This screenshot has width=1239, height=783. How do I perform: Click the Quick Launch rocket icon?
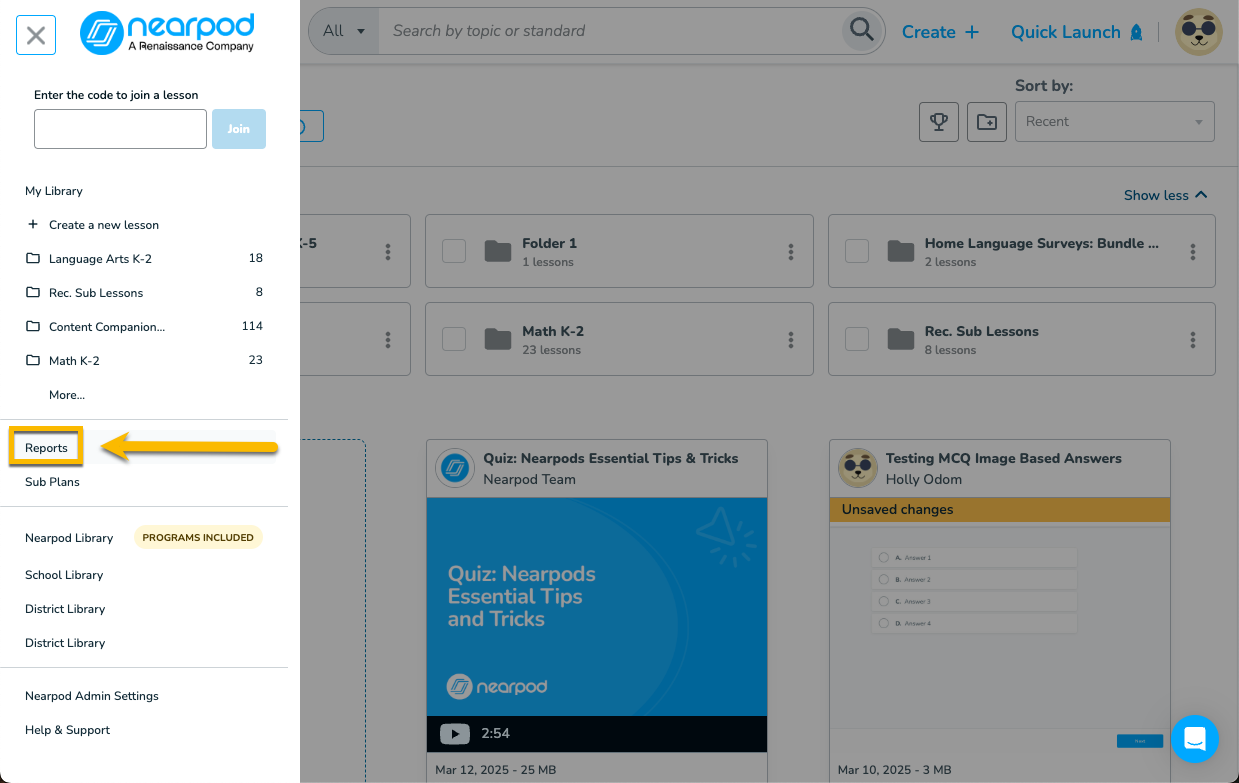tap(1136, 32)
